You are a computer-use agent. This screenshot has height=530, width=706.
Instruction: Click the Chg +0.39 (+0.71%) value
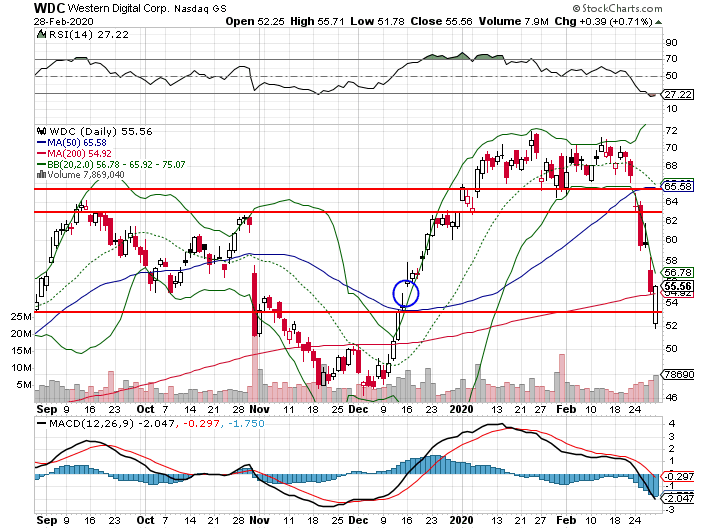(603, 21)
